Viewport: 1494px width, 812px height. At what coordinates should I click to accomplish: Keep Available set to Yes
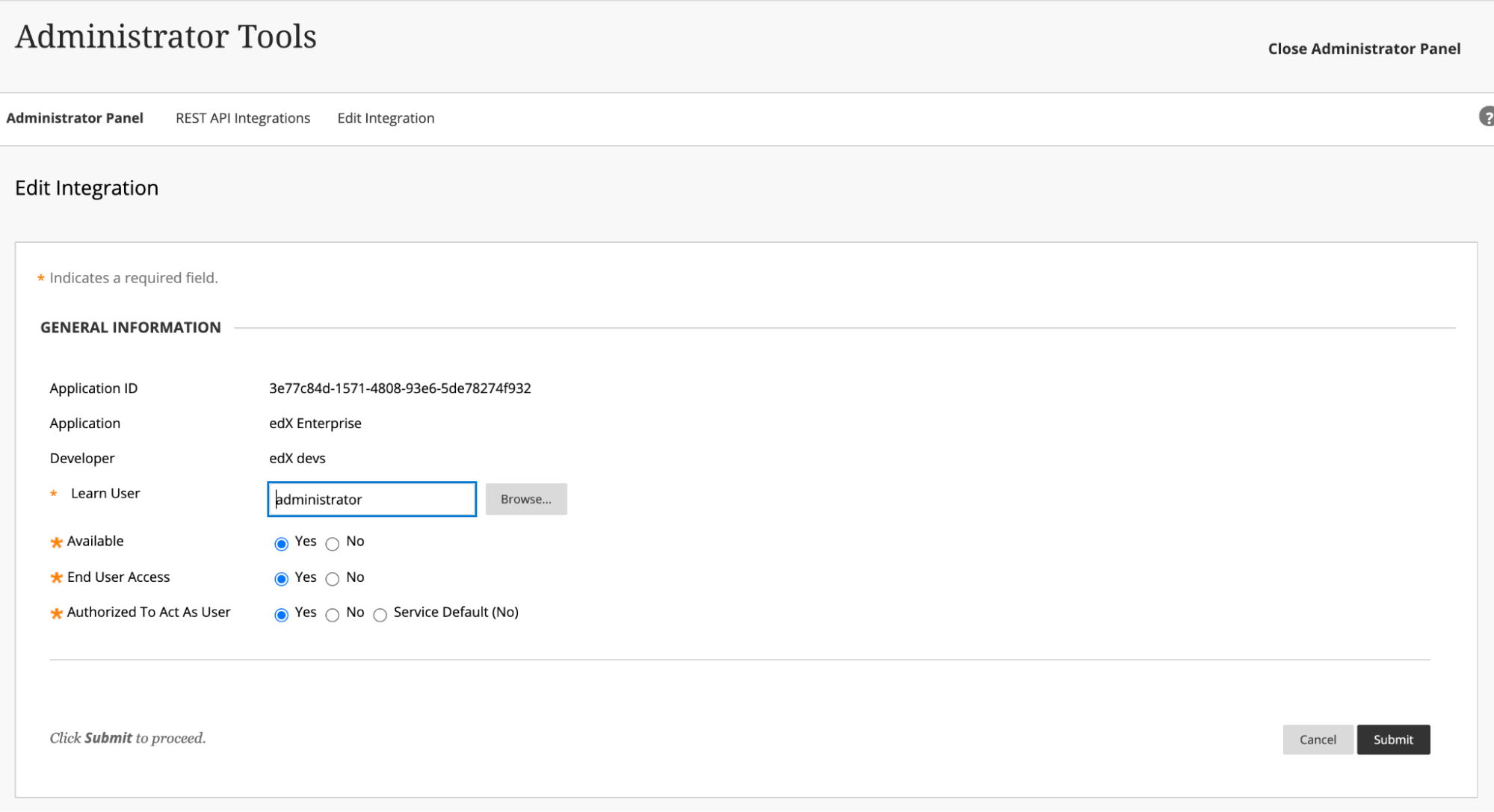pos(281,543)
